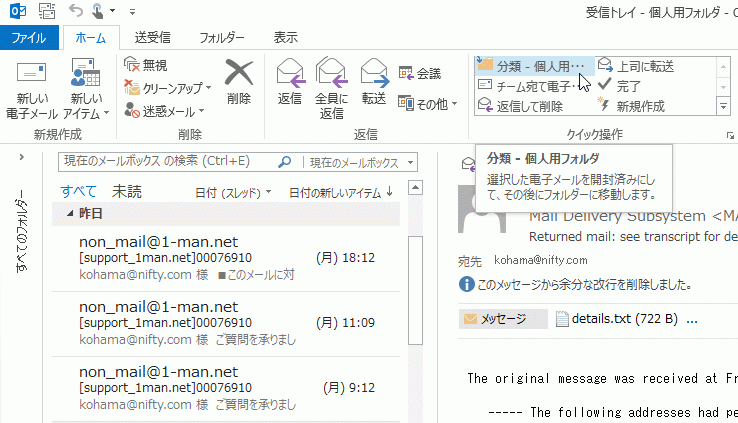
Task: Expand the quick steps gallery more arrow
Action: click(x=723, y=106)
